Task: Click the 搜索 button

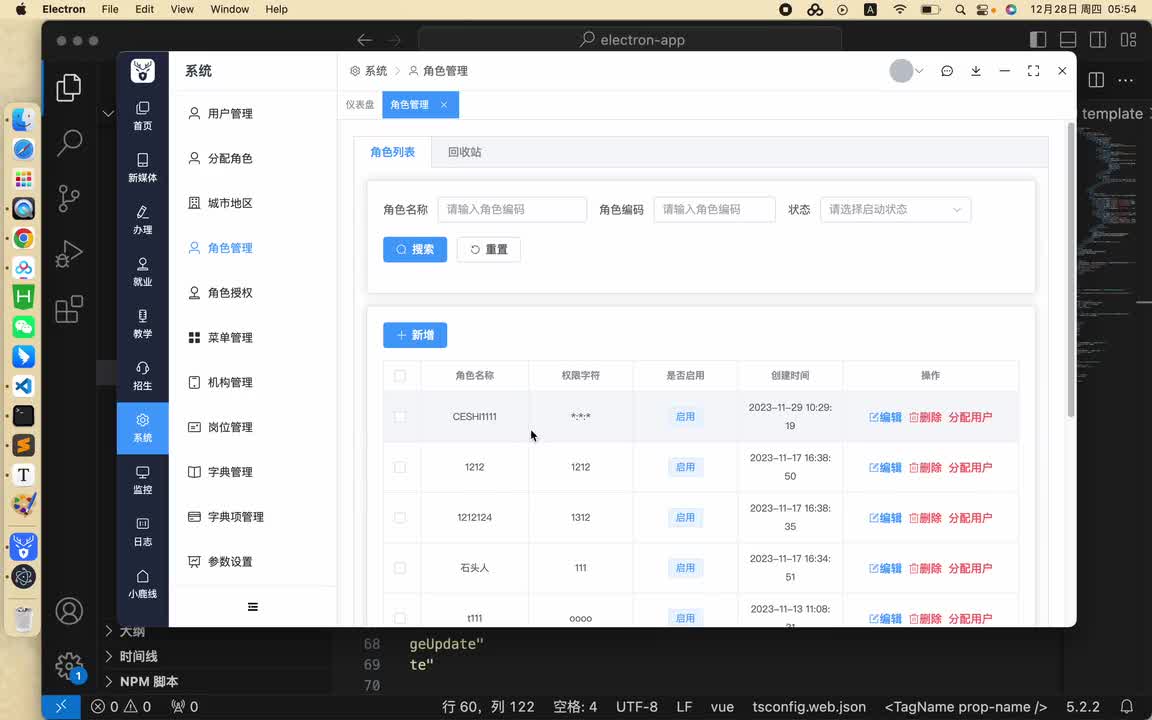Action: (415, 249)
